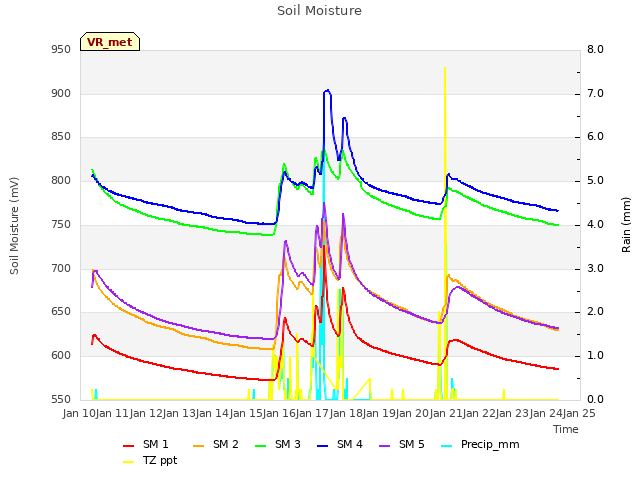
Task: Select the SM 1 legend label
Action: click(156, 444)
